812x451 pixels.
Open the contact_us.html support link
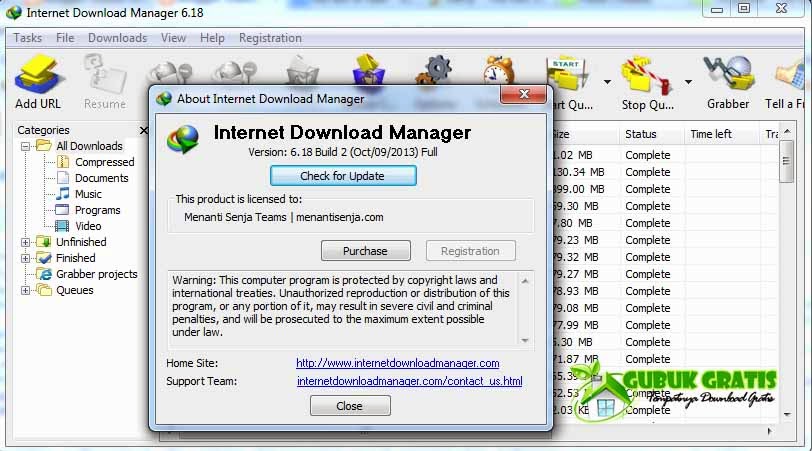[x=410, y=381]
